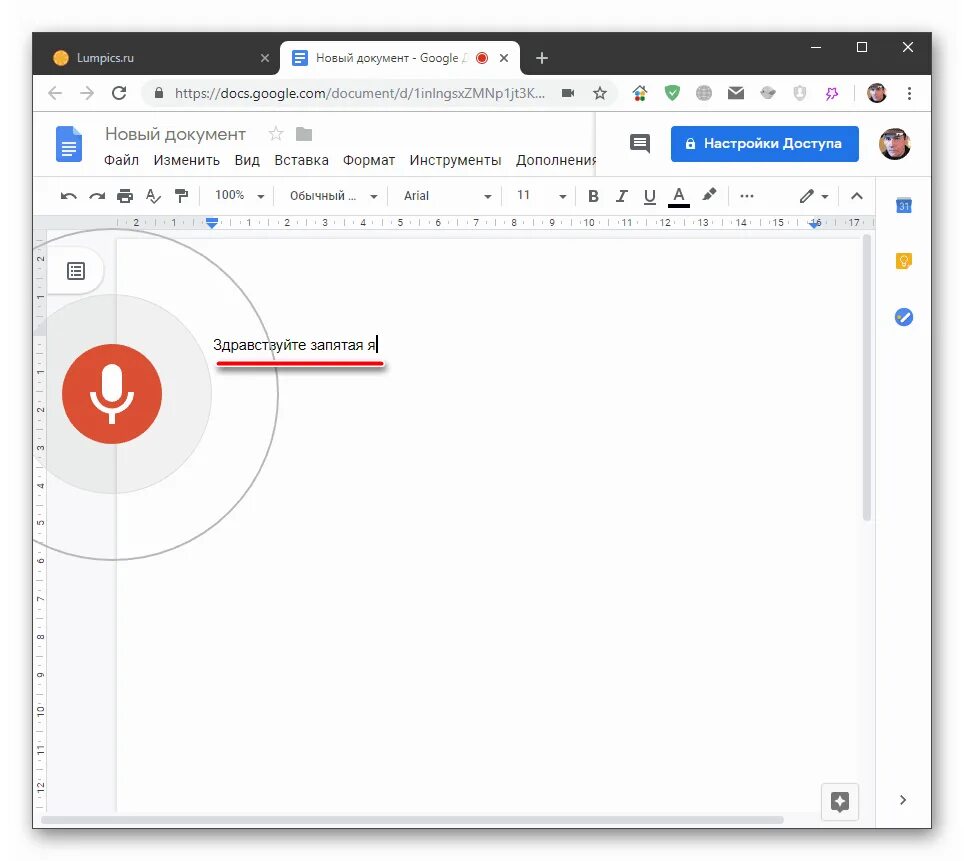Open the font size 11 dropdown

(x=541, y=196)
